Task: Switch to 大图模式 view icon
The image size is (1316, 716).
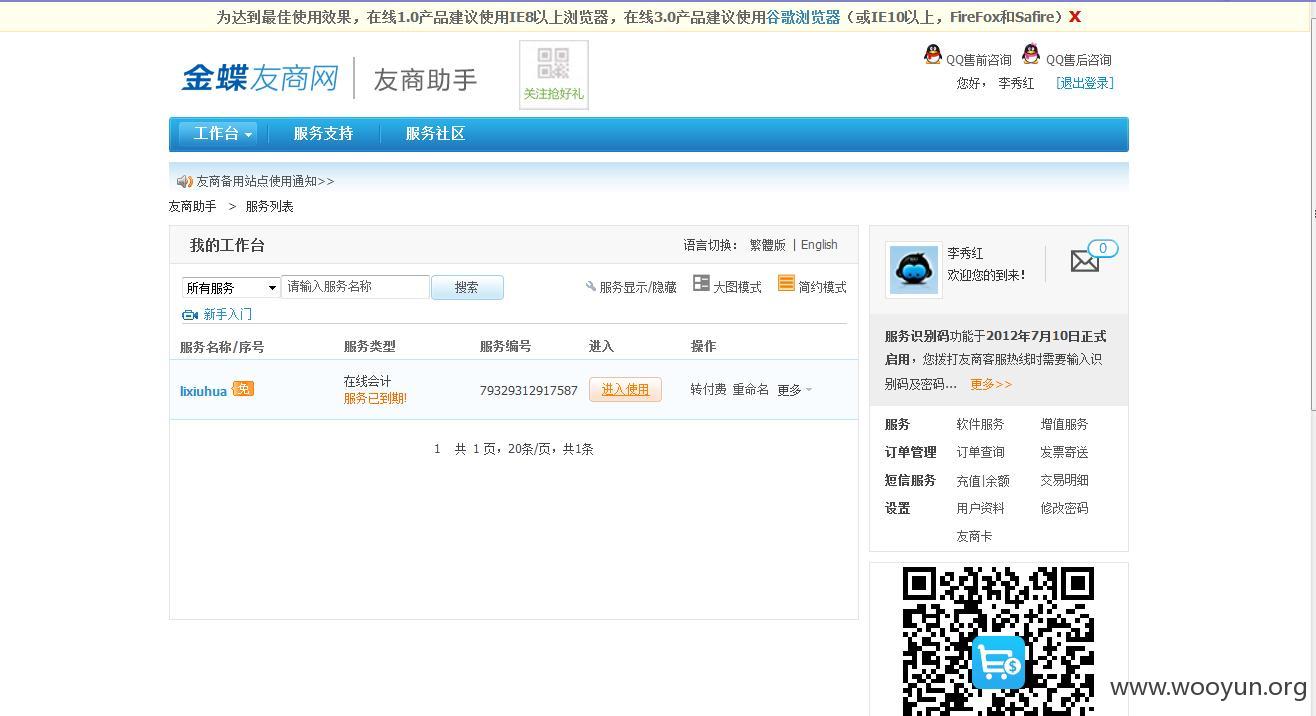Action: click(x=701, y=284)
